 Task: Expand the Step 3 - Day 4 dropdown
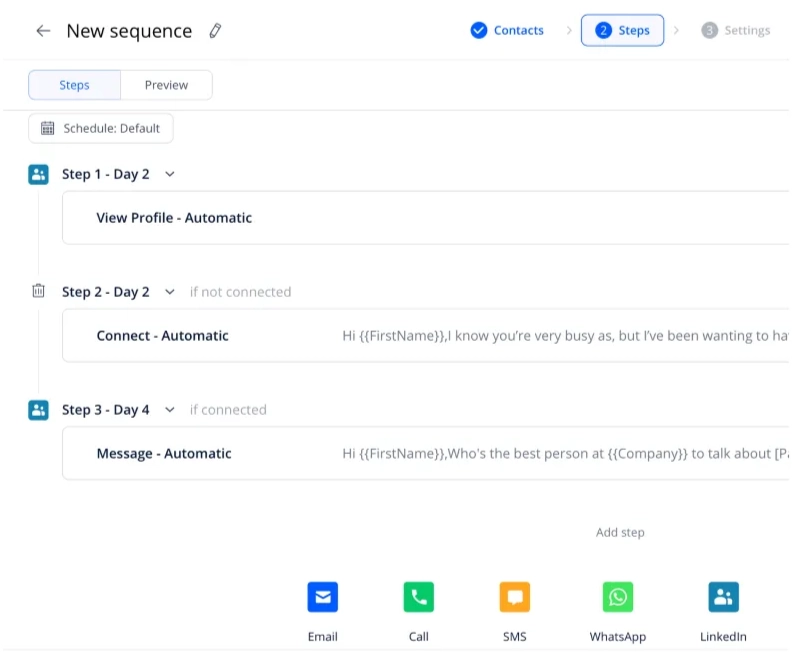pyautogui.click(x=169, y=410)
